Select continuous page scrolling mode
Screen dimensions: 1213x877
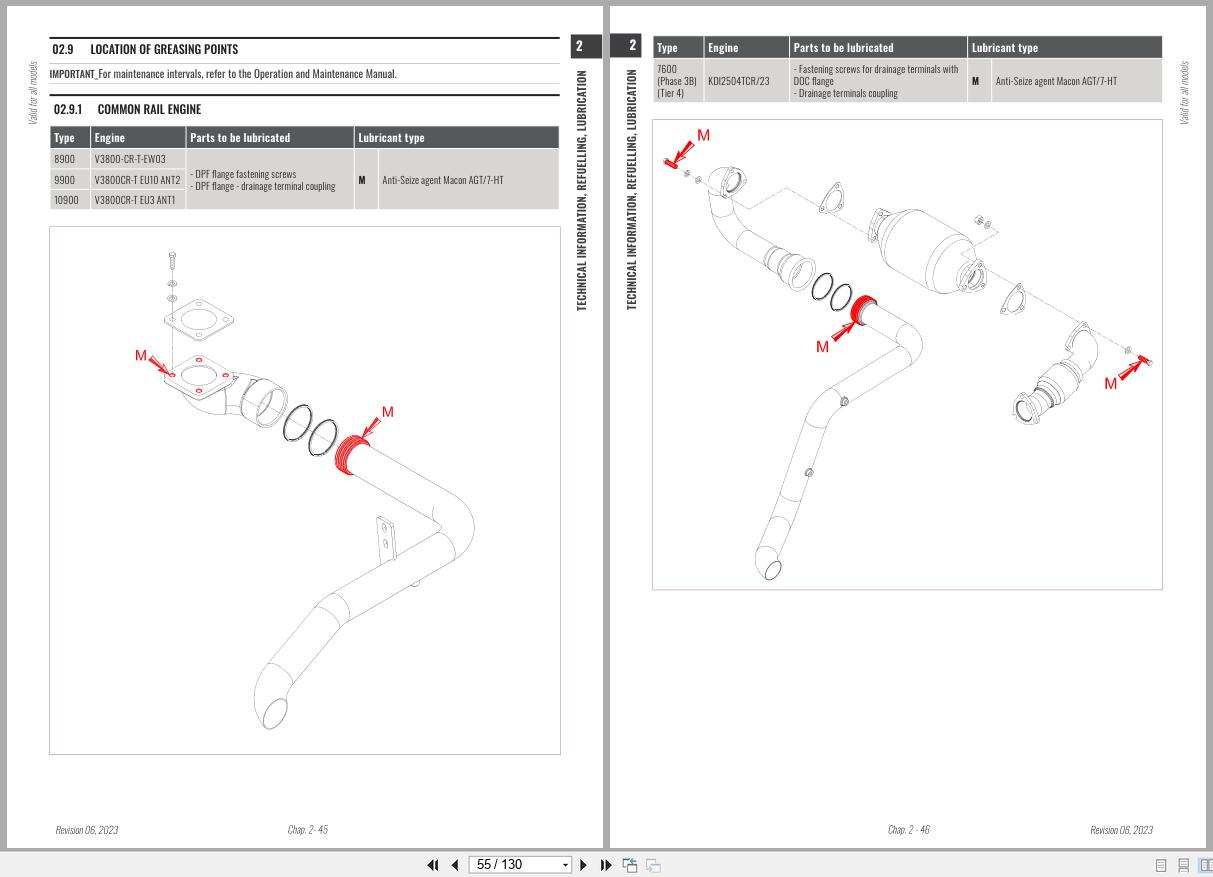click(x=1184, y=864)
